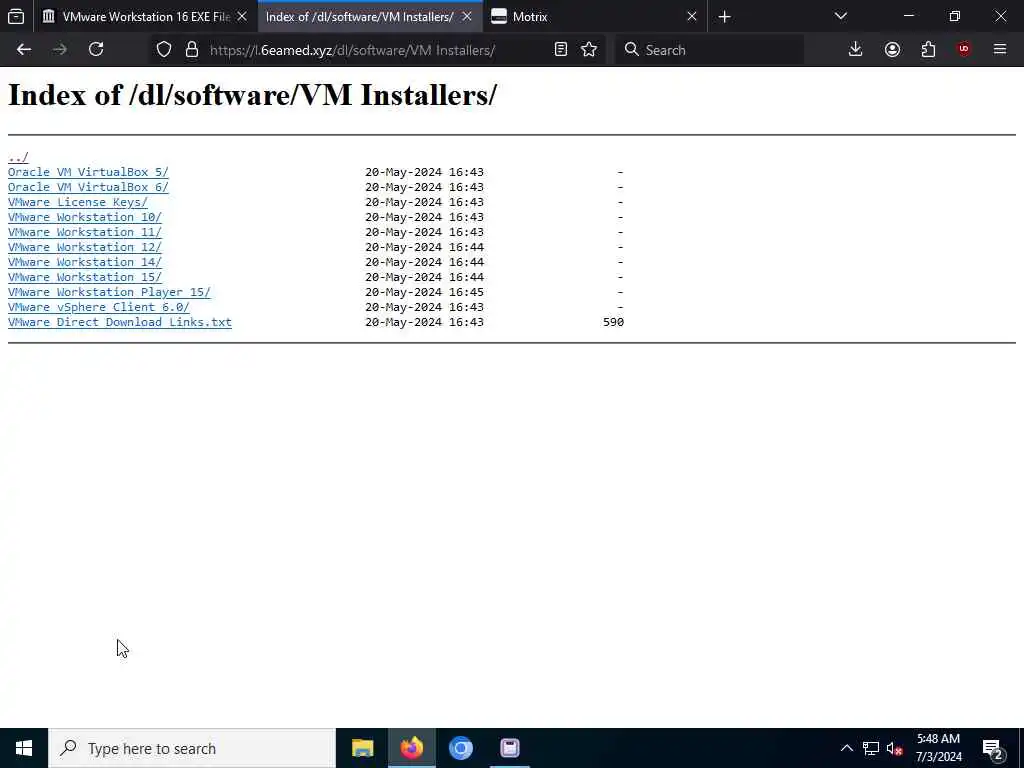Go to parent directory ../ link
The height and width of the screenshot is (768, 1024).
(18, 157)
